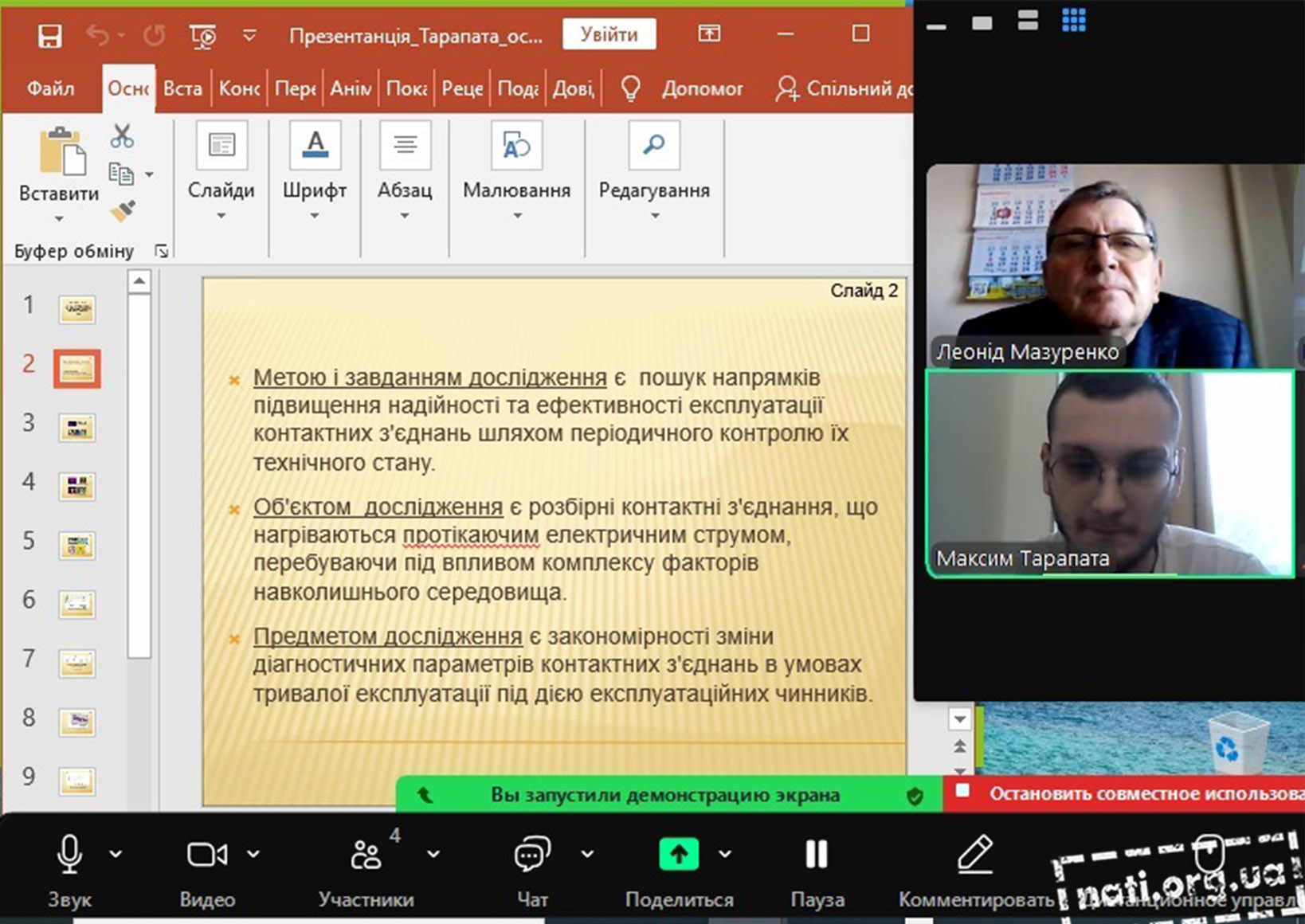The image size is (1305, 924).
Task: Click the Undo arrow icon
Action: tap(97, 36)
